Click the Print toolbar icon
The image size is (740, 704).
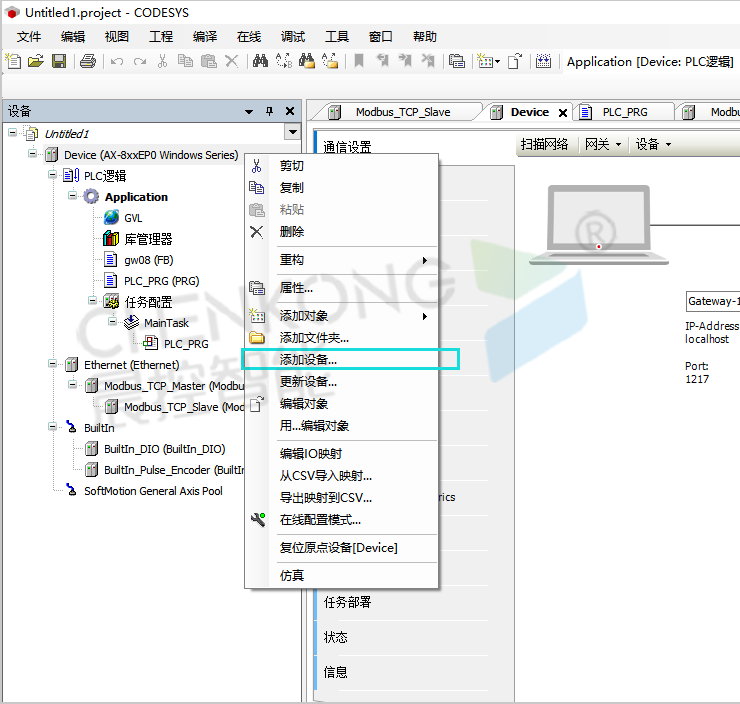point(87,61)
